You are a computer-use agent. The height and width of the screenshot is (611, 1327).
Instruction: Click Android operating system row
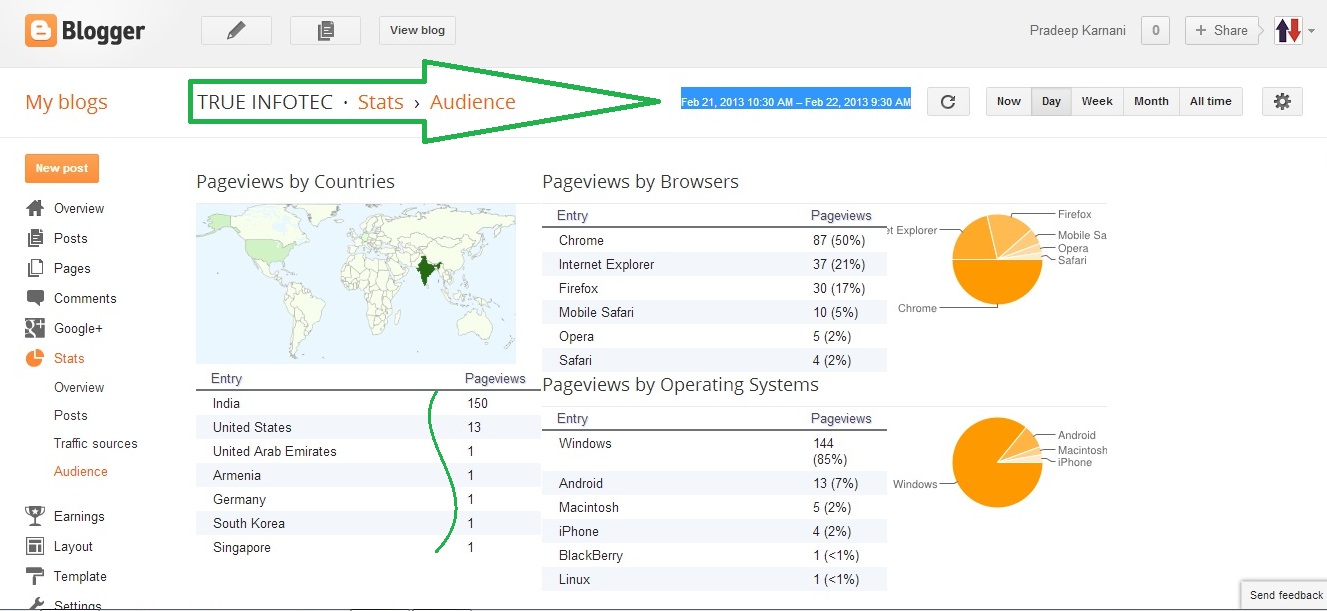coord(714,483)
